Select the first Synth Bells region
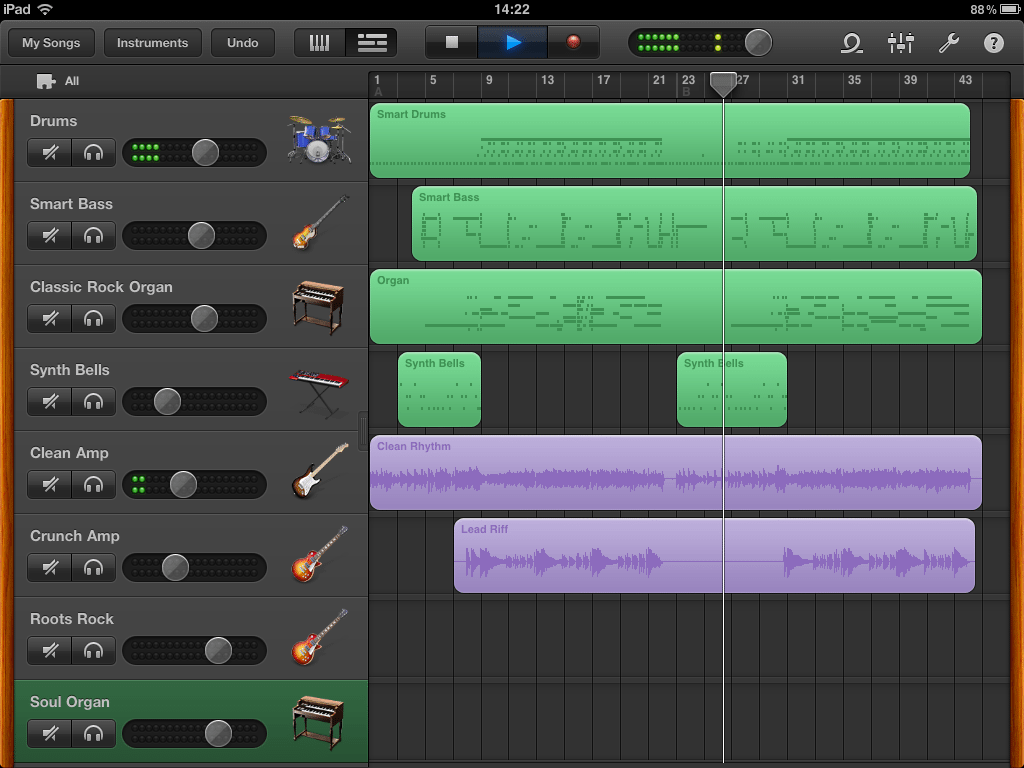Image resolution: width=1024 pixels, height=768 pixels. click(x=440, y=390)
